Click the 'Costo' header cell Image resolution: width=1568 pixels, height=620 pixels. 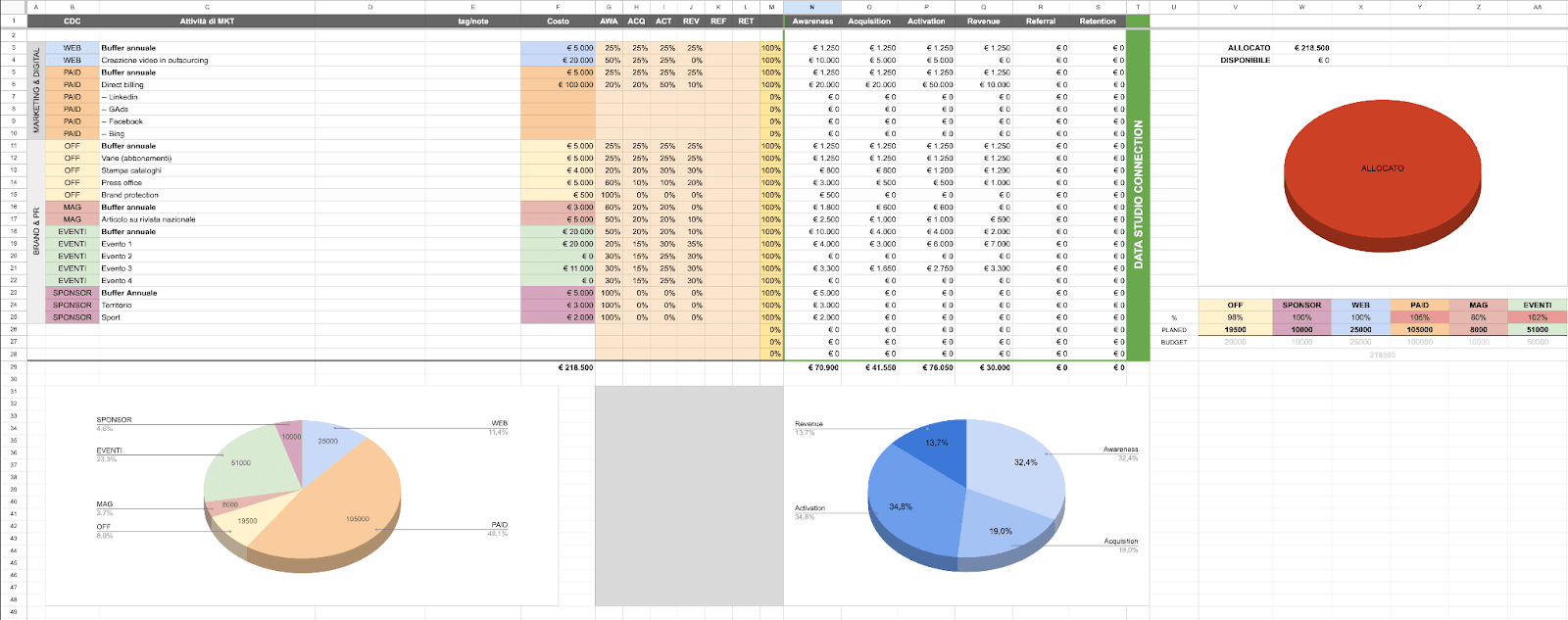click(558, 21)
